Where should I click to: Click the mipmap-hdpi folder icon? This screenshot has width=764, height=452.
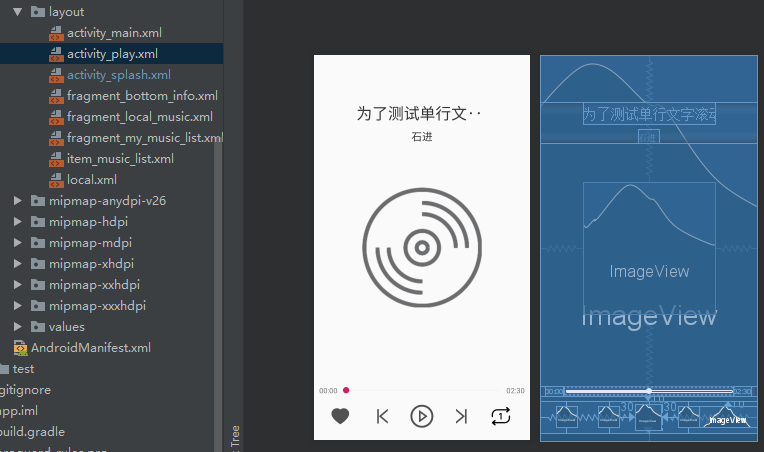click(38, 222)
